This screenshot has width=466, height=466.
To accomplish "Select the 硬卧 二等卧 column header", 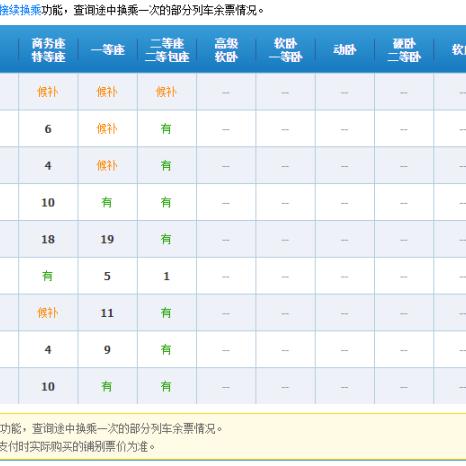I will click(404, 50).
